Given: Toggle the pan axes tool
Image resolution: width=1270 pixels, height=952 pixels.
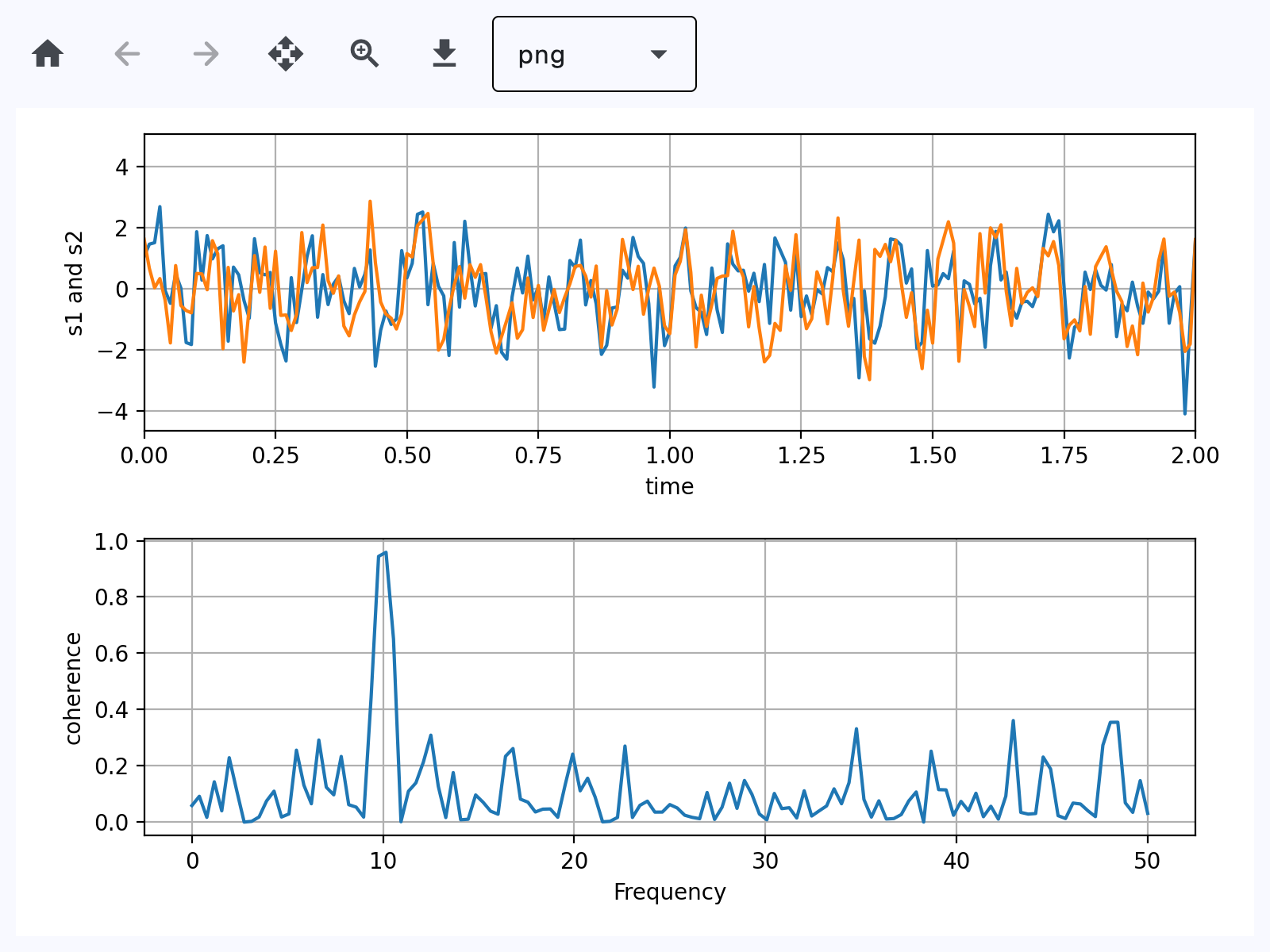Looking at the screenshot, I should 286,54.
